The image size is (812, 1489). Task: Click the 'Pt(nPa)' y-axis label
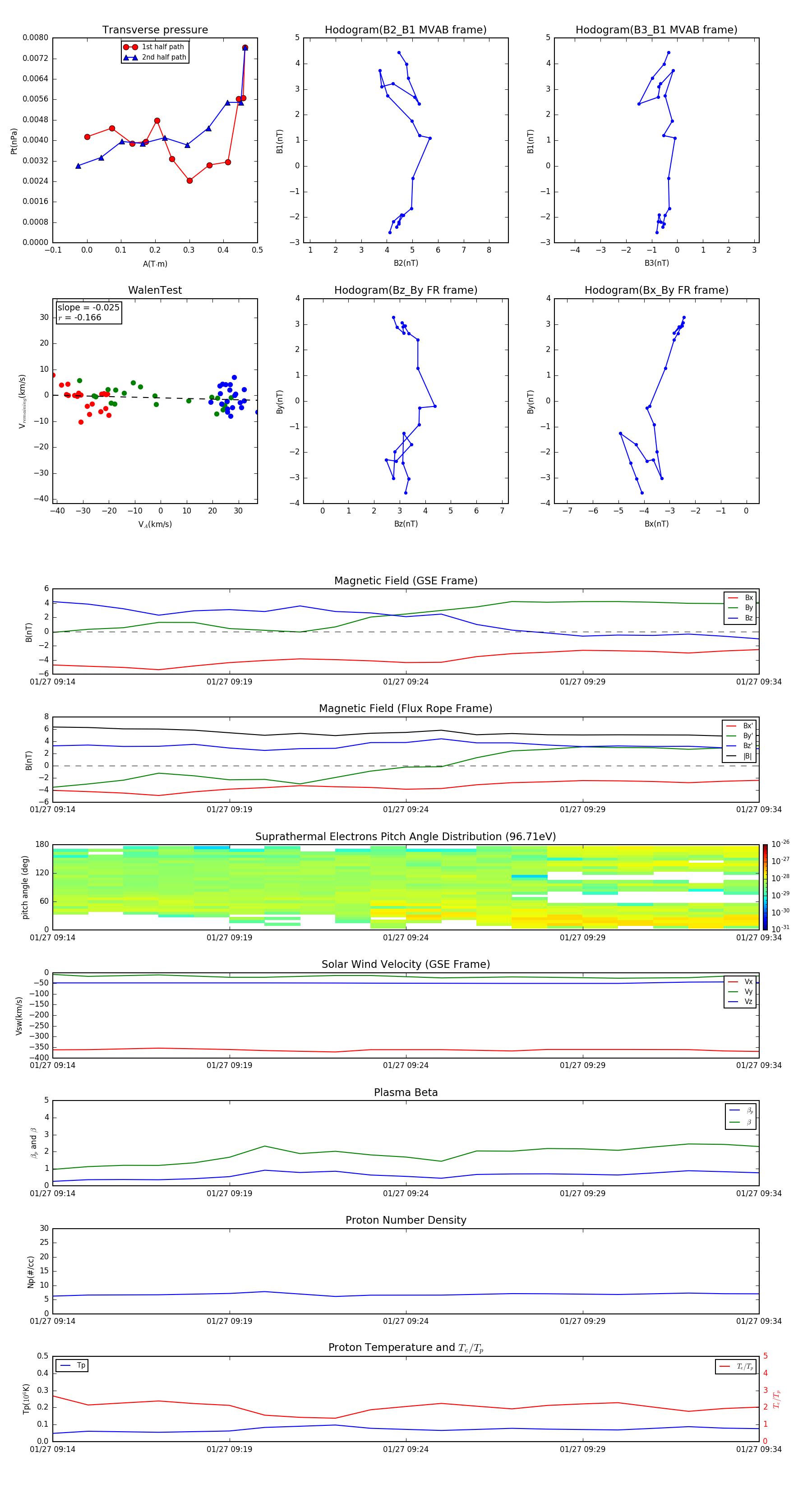click(14, 140)
